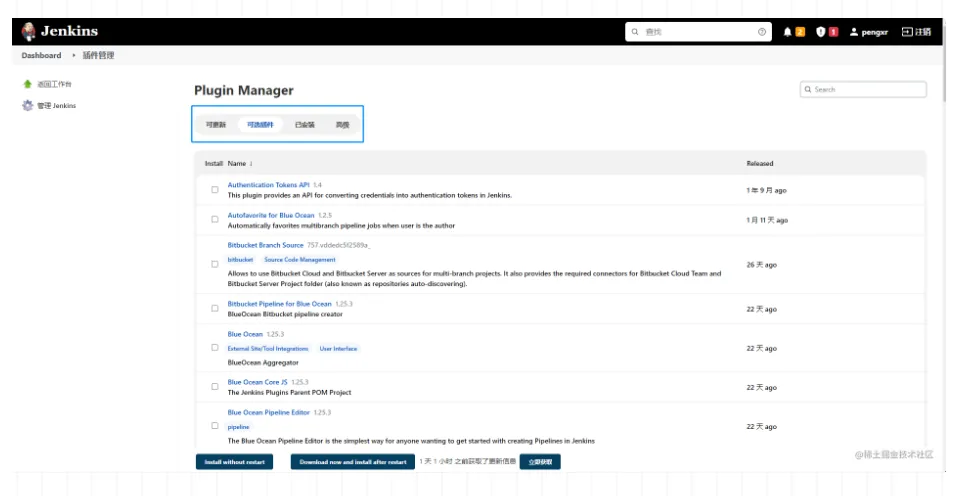Click the '1年 9月 ago' release date
This screenshot has height=496, width=958.
(x=766, y=191)
